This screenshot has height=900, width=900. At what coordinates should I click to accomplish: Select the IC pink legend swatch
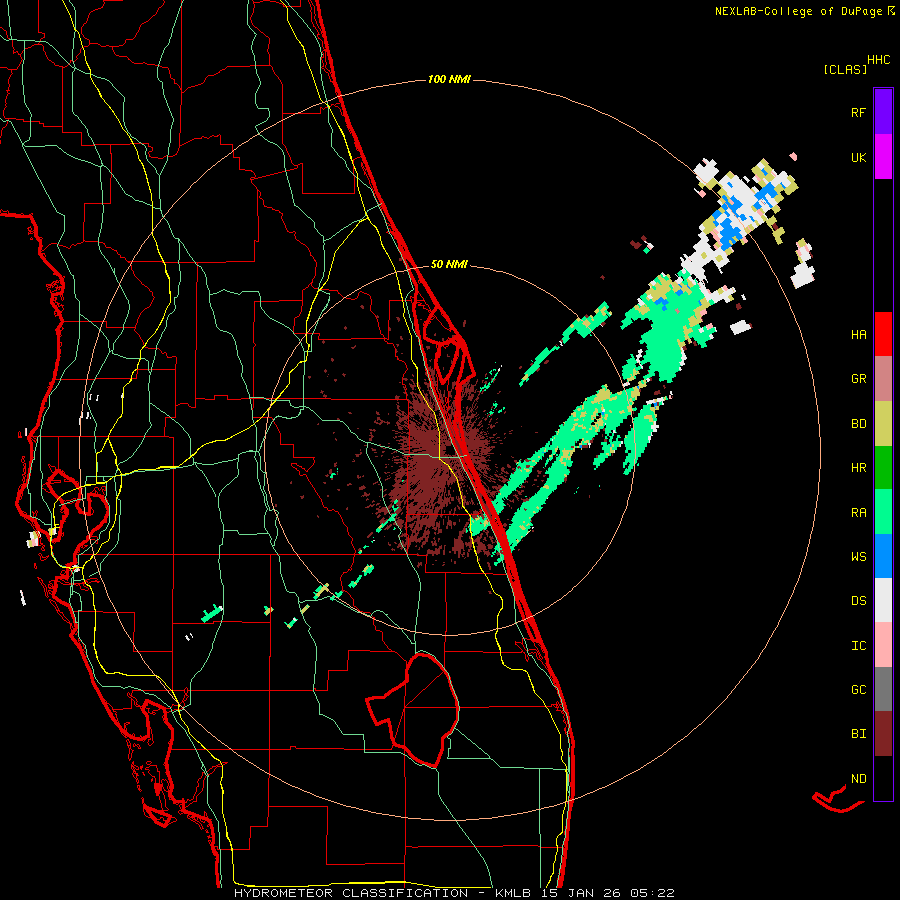[x=883, y=645]
